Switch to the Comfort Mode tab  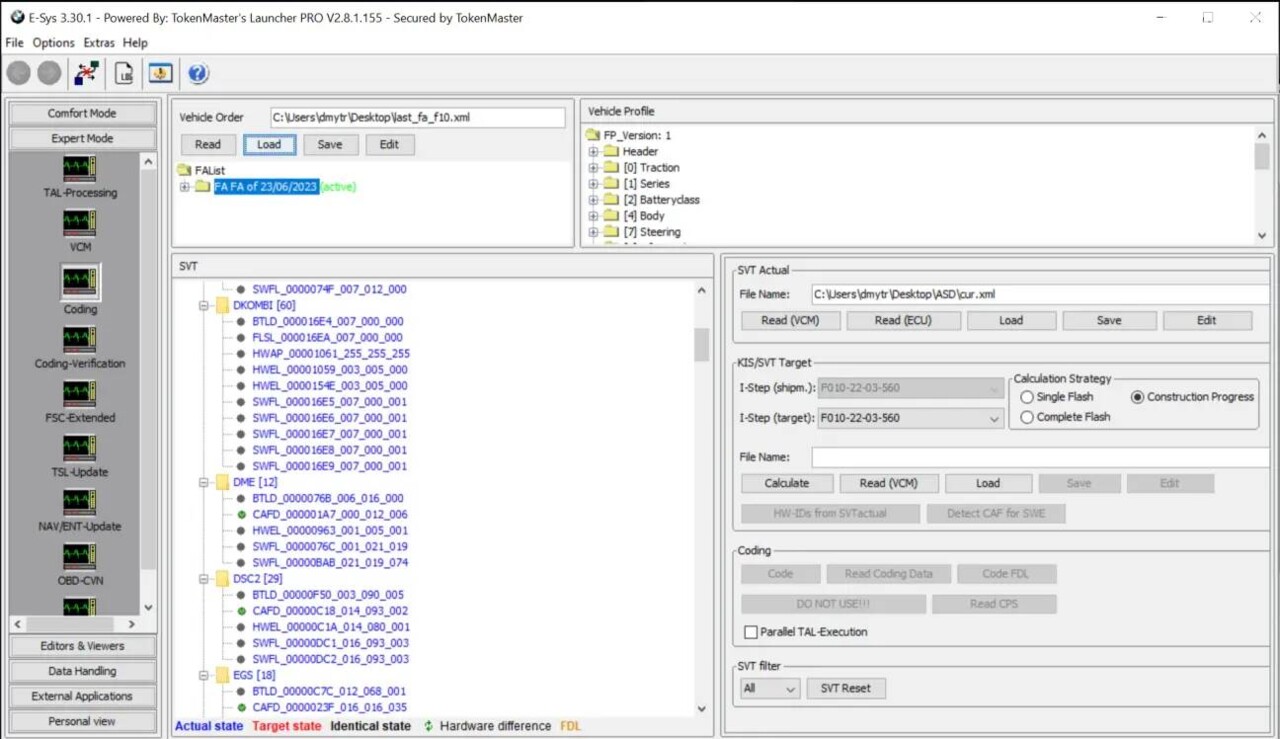pos(82,114)
